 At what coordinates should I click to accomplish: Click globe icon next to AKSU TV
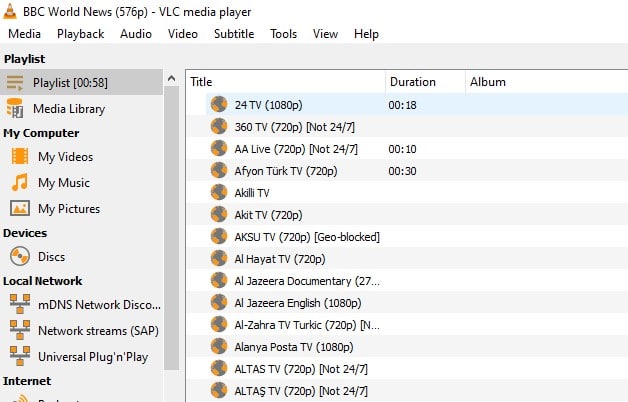point(219,237)
